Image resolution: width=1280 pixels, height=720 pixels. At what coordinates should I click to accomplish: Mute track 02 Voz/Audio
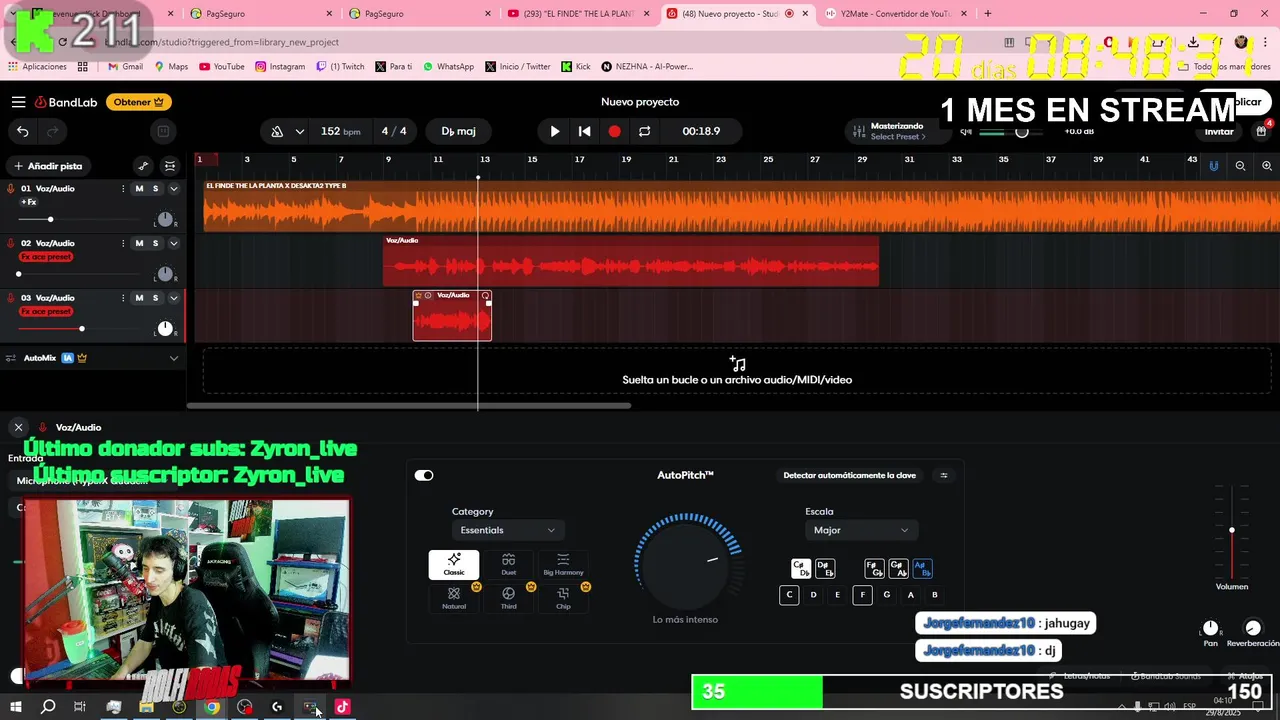point(139,243)
